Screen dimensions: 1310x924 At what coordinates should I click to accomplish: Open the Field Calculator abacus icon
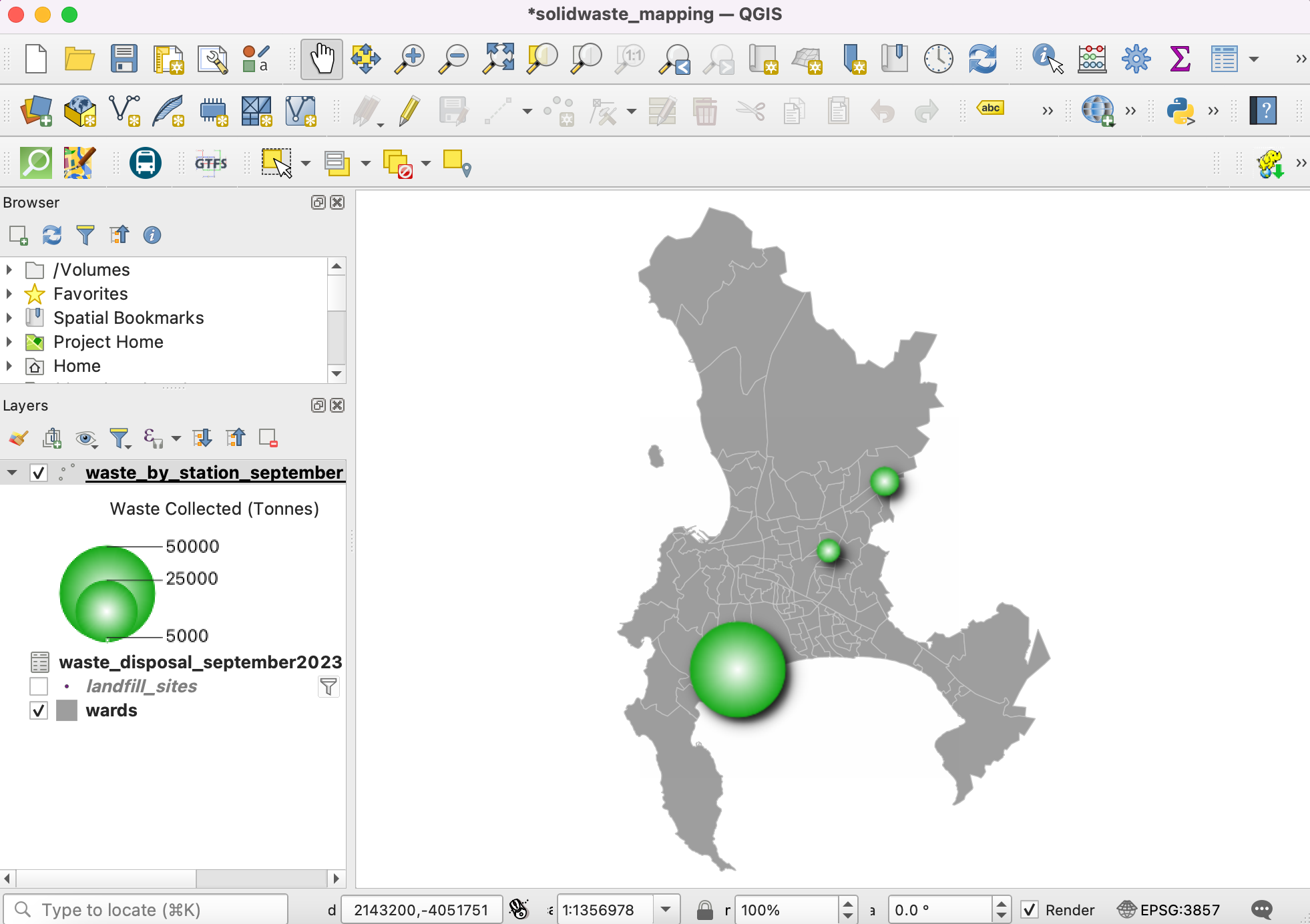click(1092, 59)
